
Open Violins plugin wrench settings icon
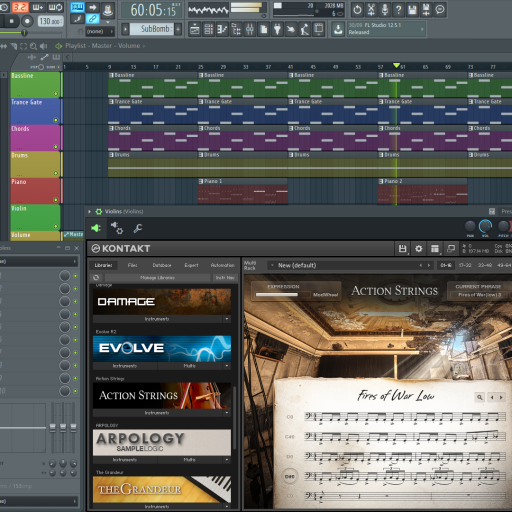click(138, 228)
